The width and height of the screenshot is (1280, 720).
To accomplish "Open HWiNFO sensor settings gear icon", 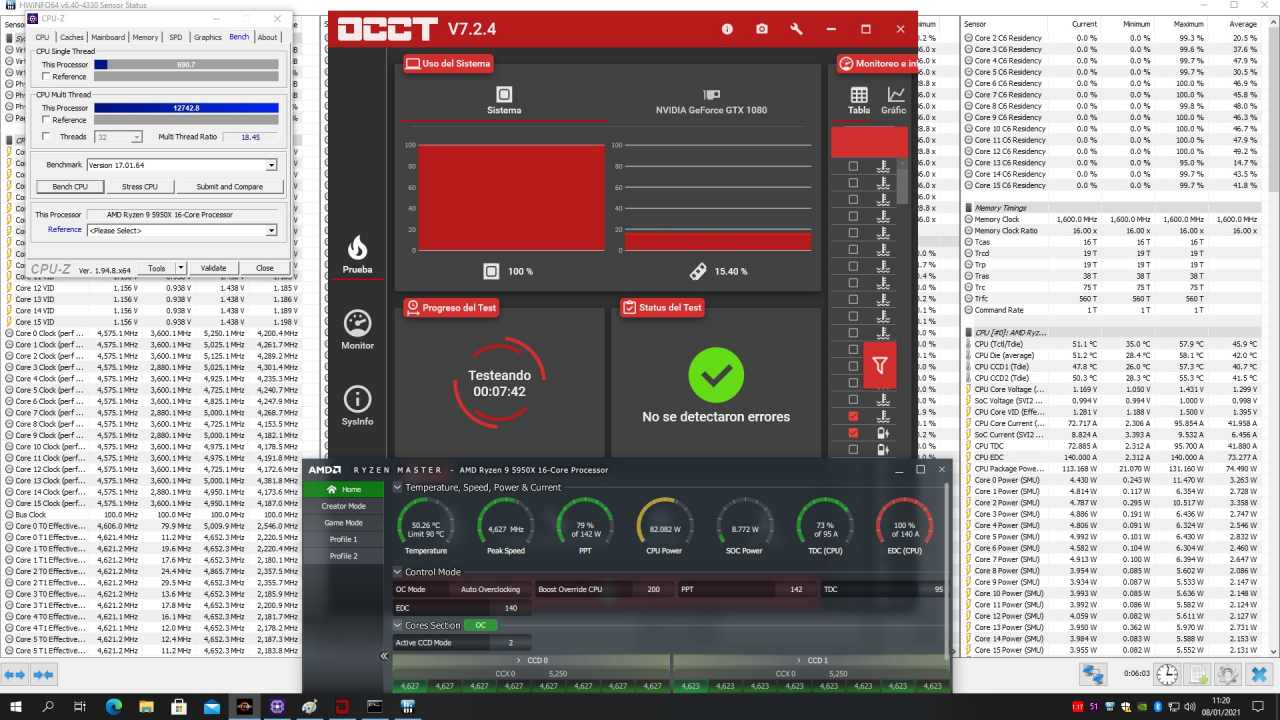I will 1227,675.
